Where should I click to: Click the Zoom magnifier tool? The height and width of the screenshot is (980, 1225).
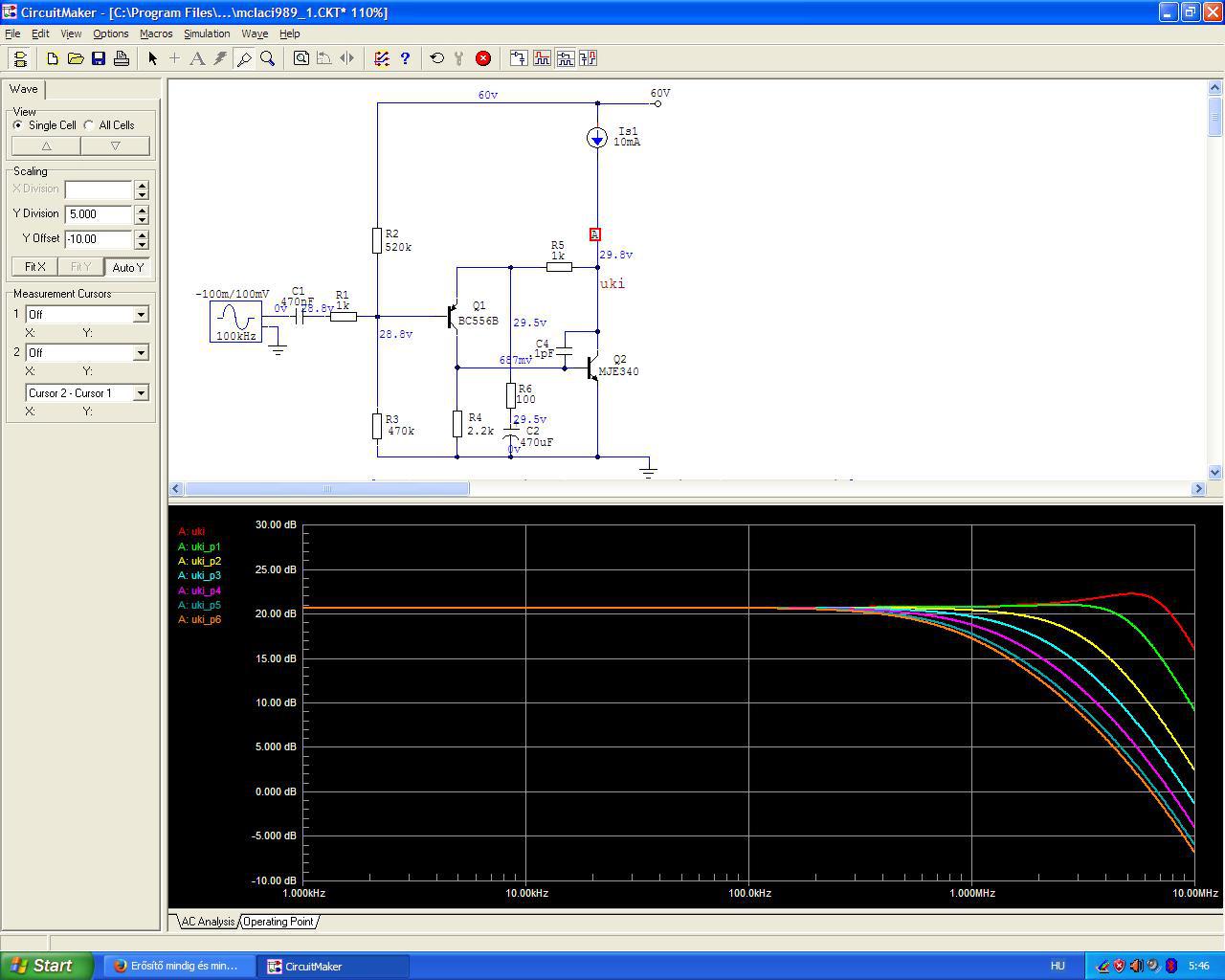(268, 58)
